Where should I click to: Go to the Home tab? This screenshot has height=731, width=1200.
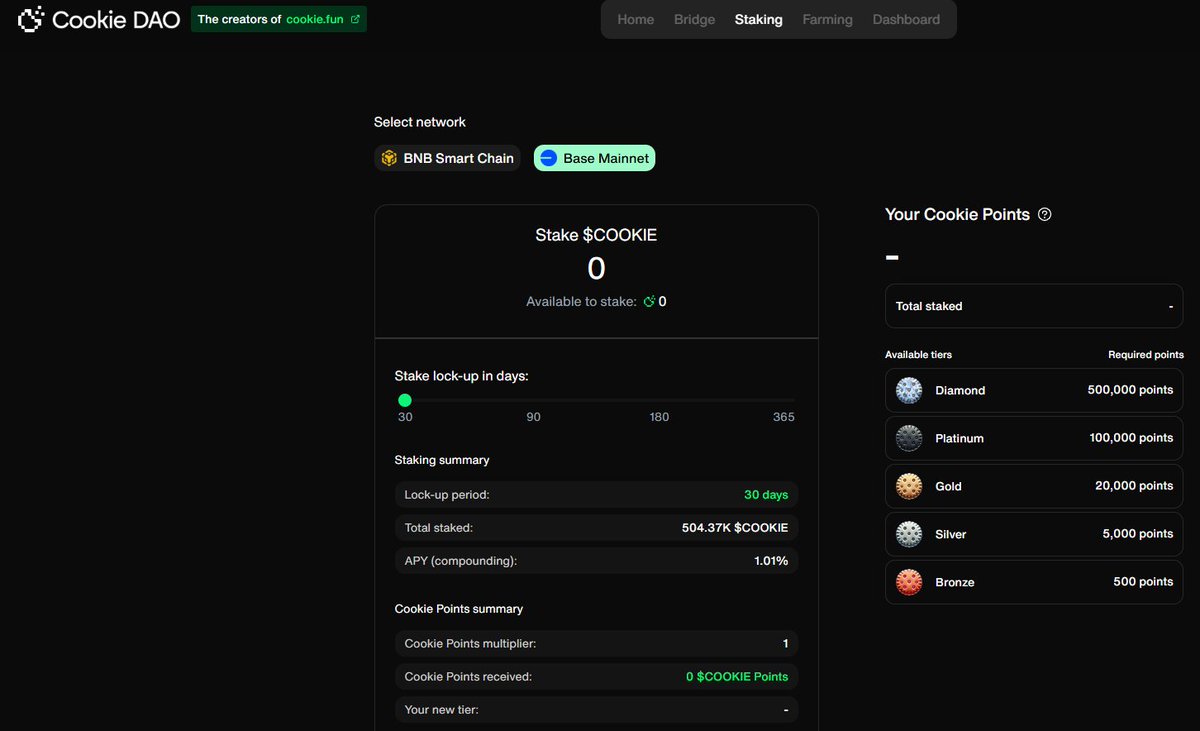636,19
